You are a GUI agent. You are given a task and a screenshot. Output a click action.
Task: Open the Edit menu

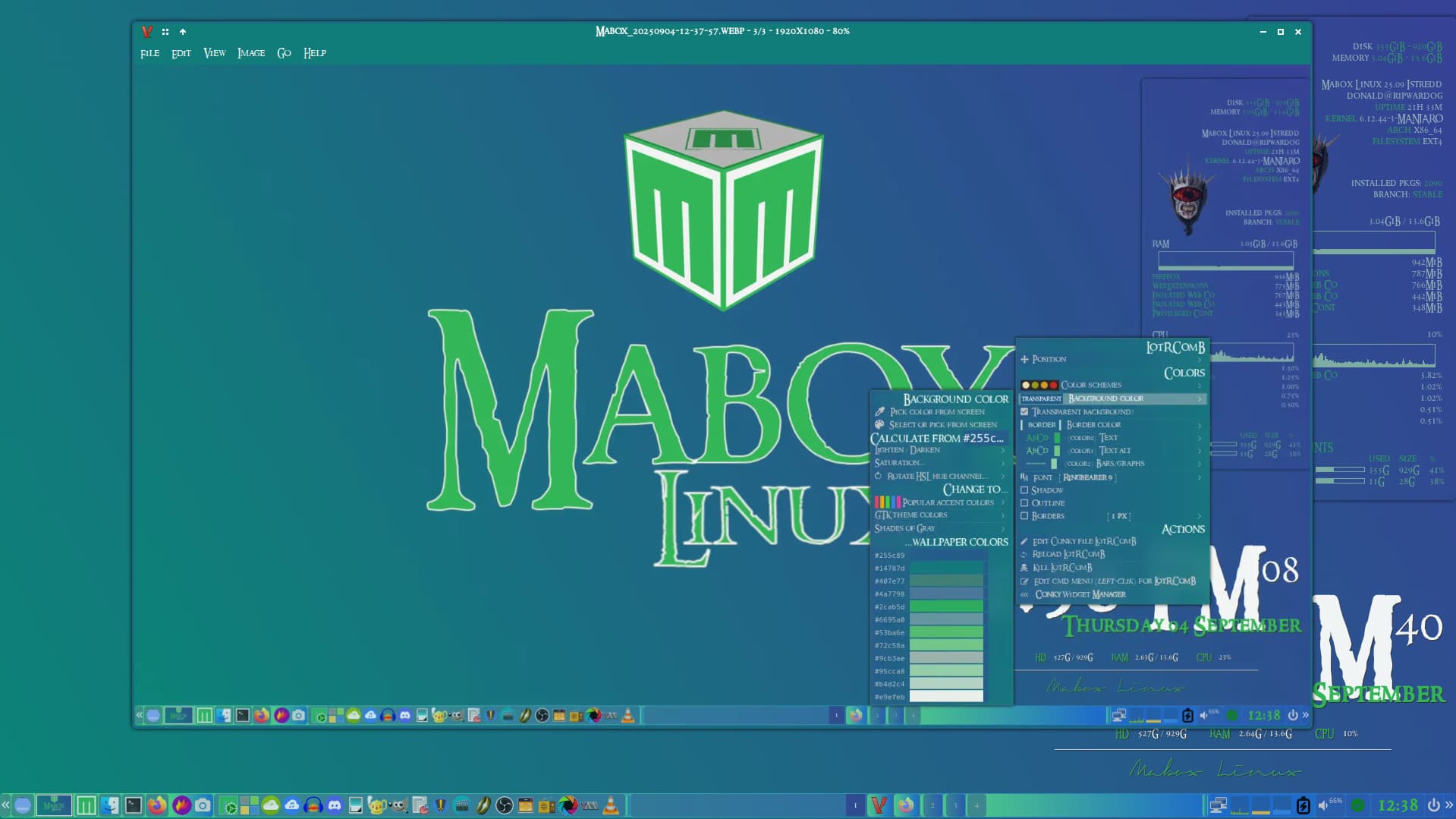pyautogui.click(x=181, y=53)
